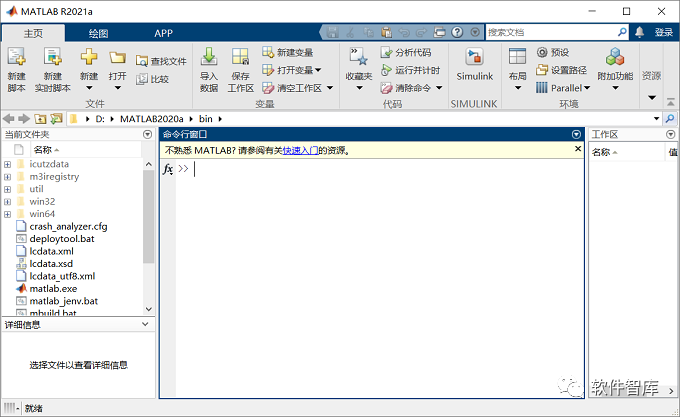Screen dimensions: 680x417
Task: Click MATLAB2020a in the address path
Action: [151, 119]
